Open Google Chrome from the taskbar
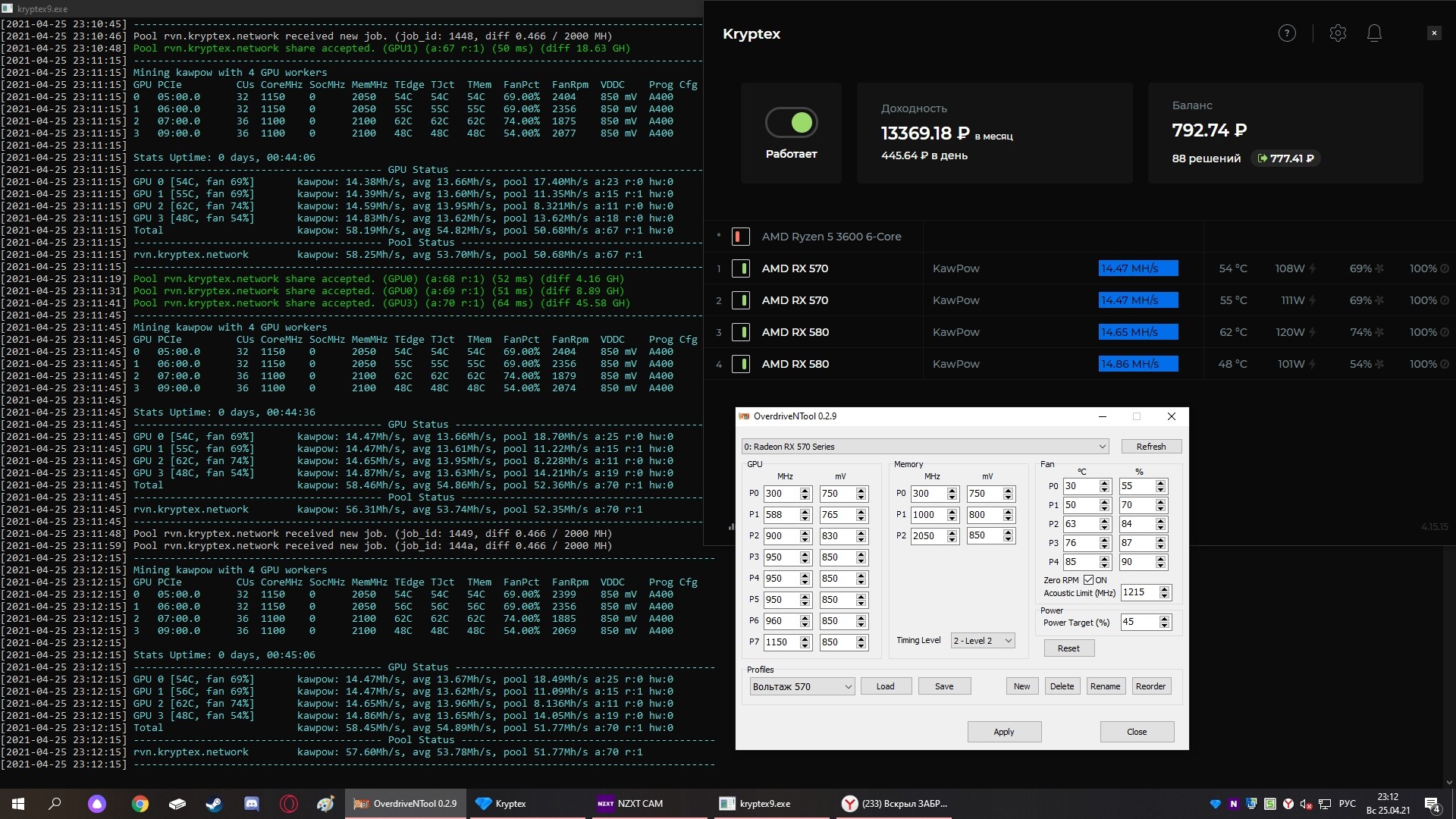The width and height of the screenshot is (1456, 819). 140,804
